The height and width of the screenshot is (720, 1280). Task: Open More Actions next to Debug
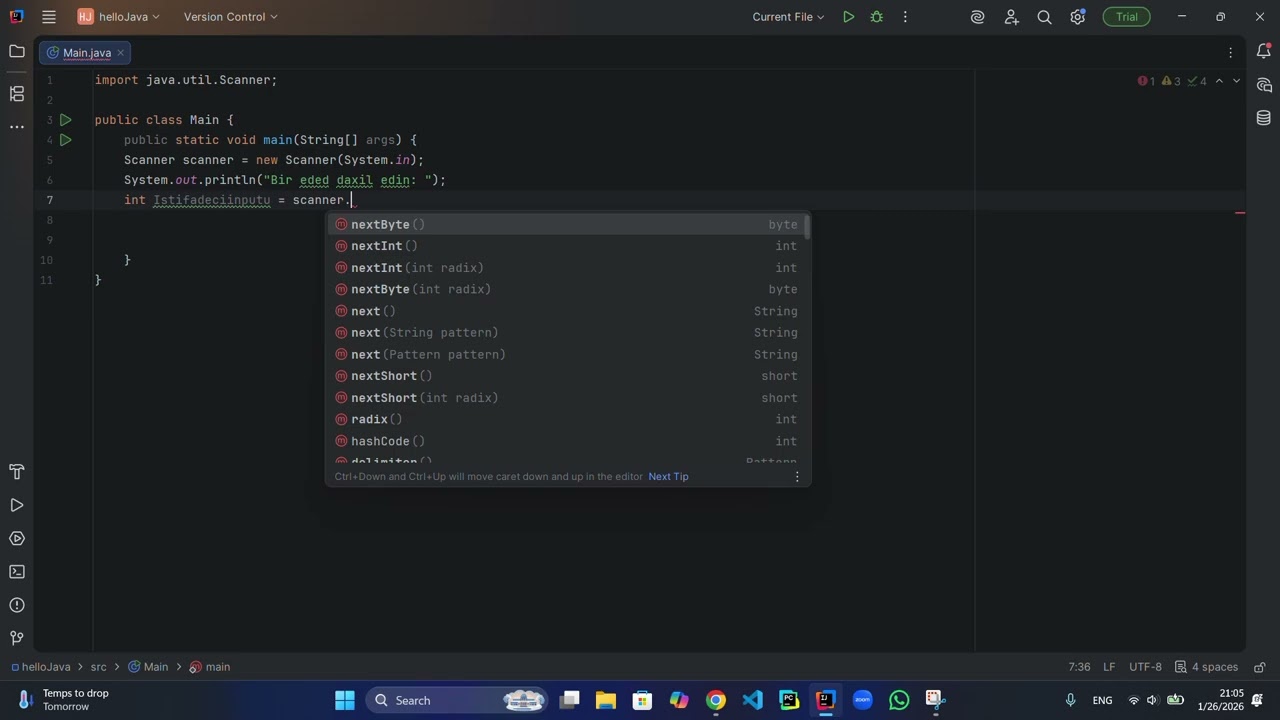[x=905, y=17]
